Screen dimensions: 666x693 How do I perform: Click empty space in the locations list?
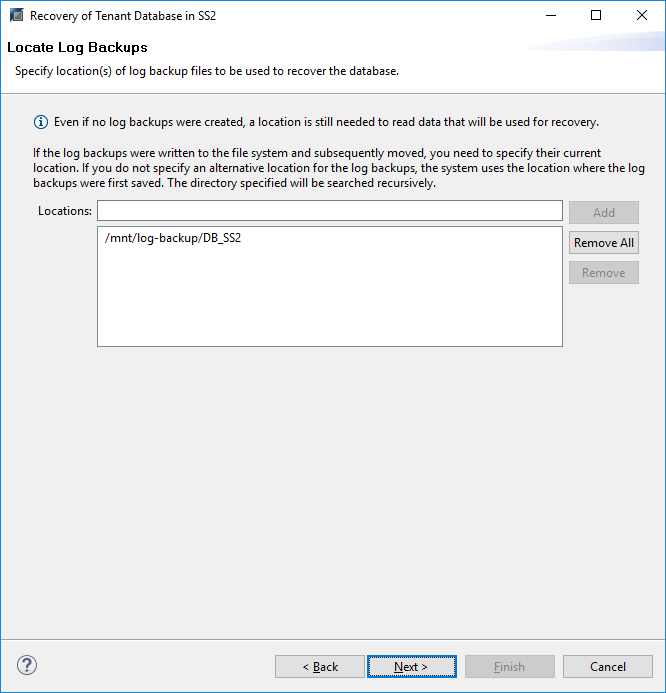tap(329, 300)
